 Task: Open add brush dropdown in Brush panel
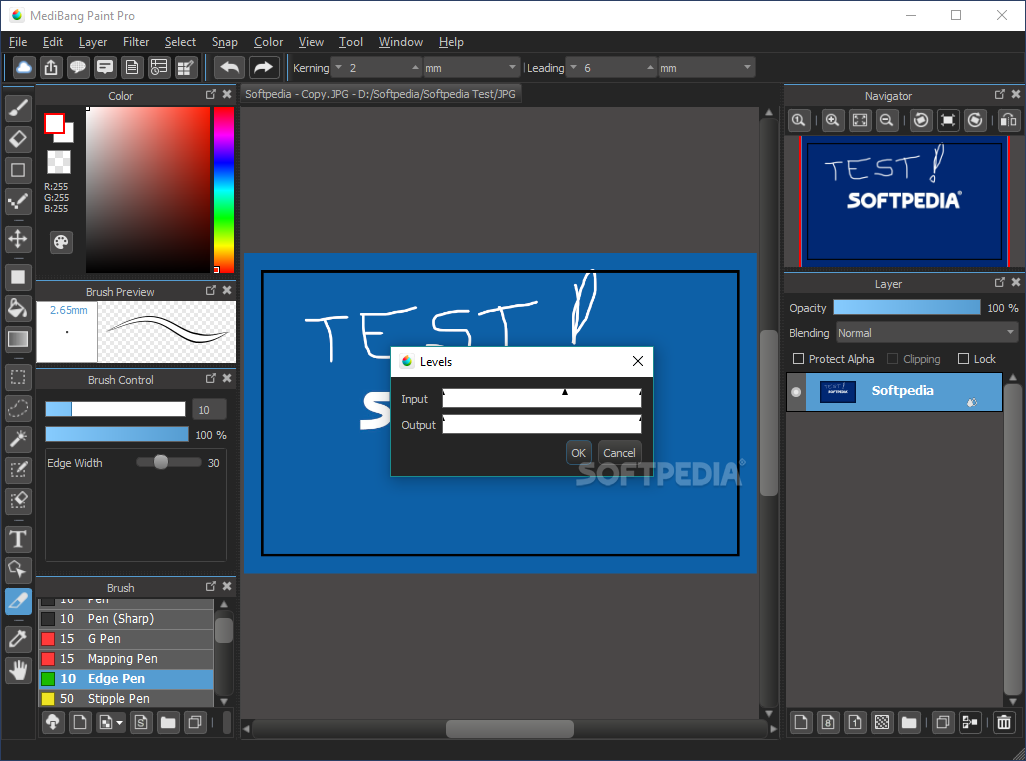pyautogui.click(x=110, y=722)
